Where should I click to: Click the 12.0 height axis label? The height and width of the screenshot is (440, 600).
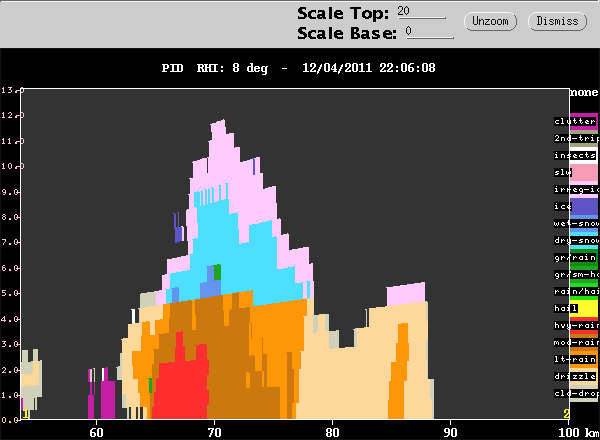[12, 116]
